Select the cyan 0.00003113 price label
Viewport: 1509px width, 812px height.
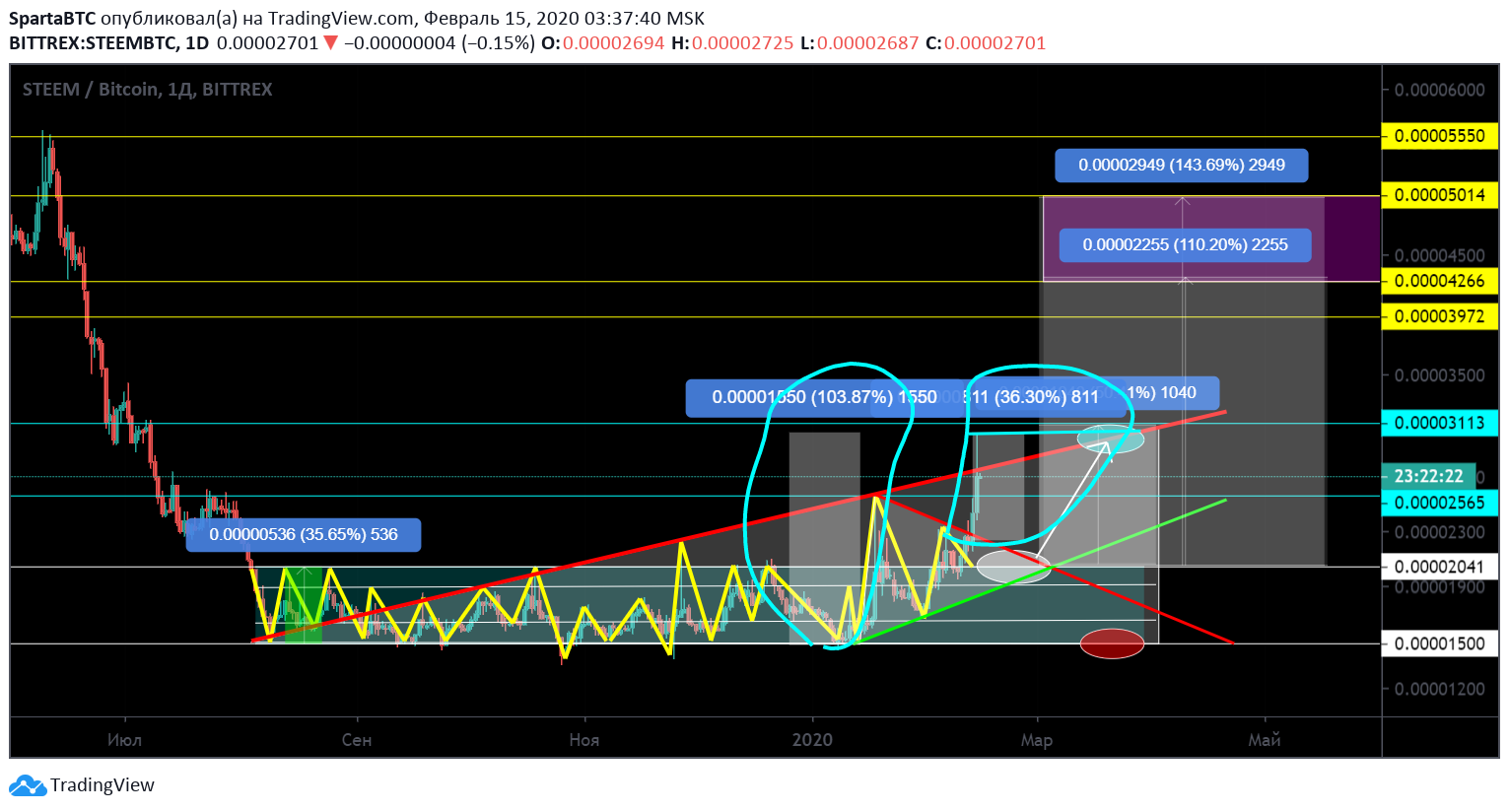coord(1440,424)
